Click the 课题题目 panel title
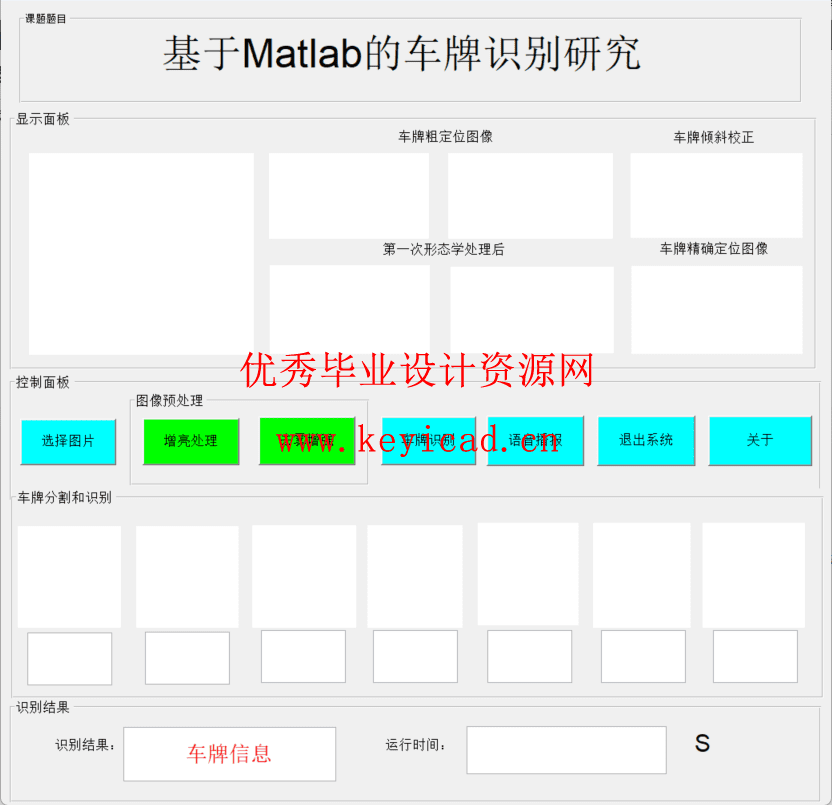The height and width of the screenshot is (805, 832). coord(46,19)
